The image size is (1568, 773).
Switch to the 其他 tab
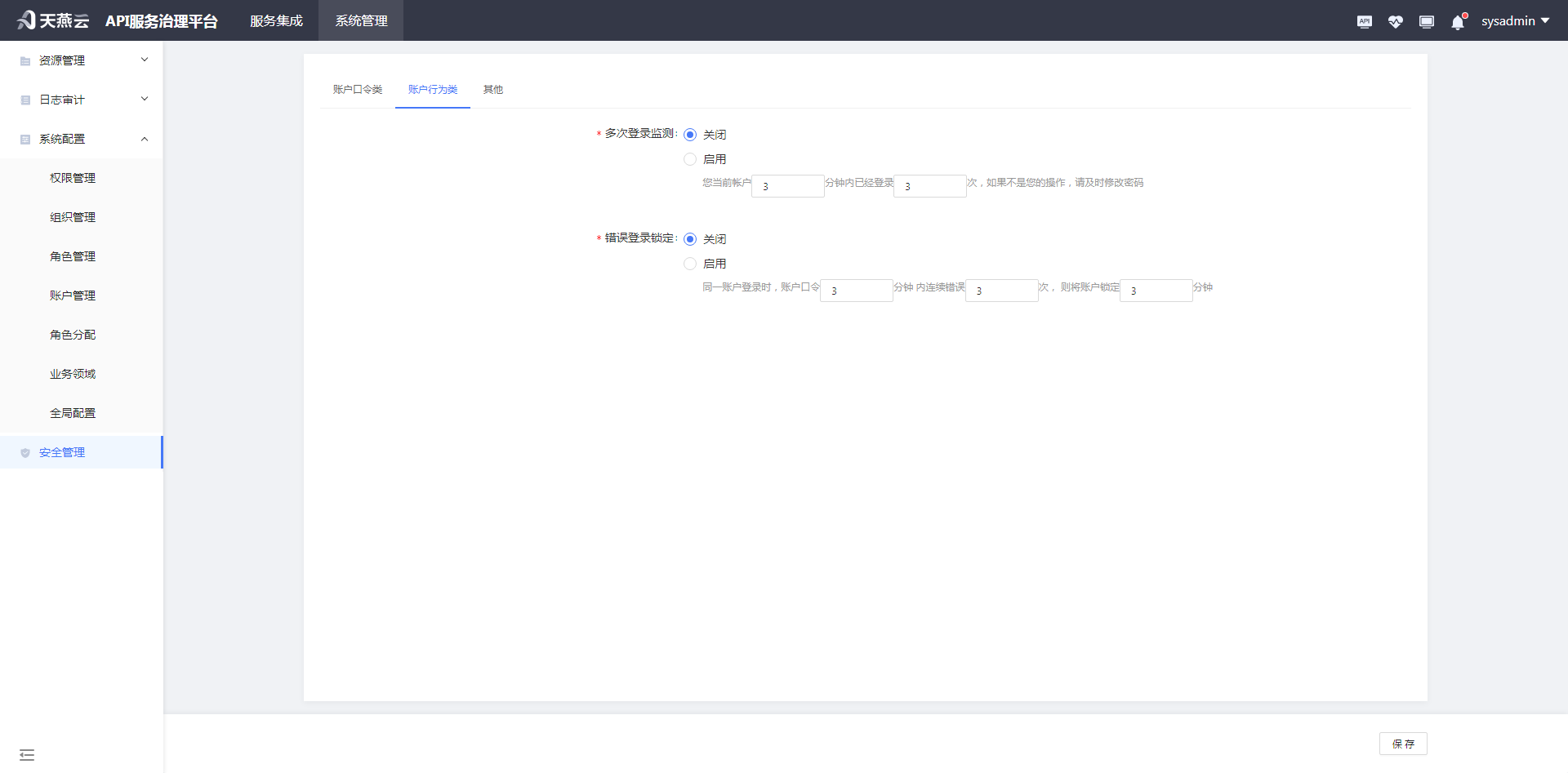[x=492, y=90]
